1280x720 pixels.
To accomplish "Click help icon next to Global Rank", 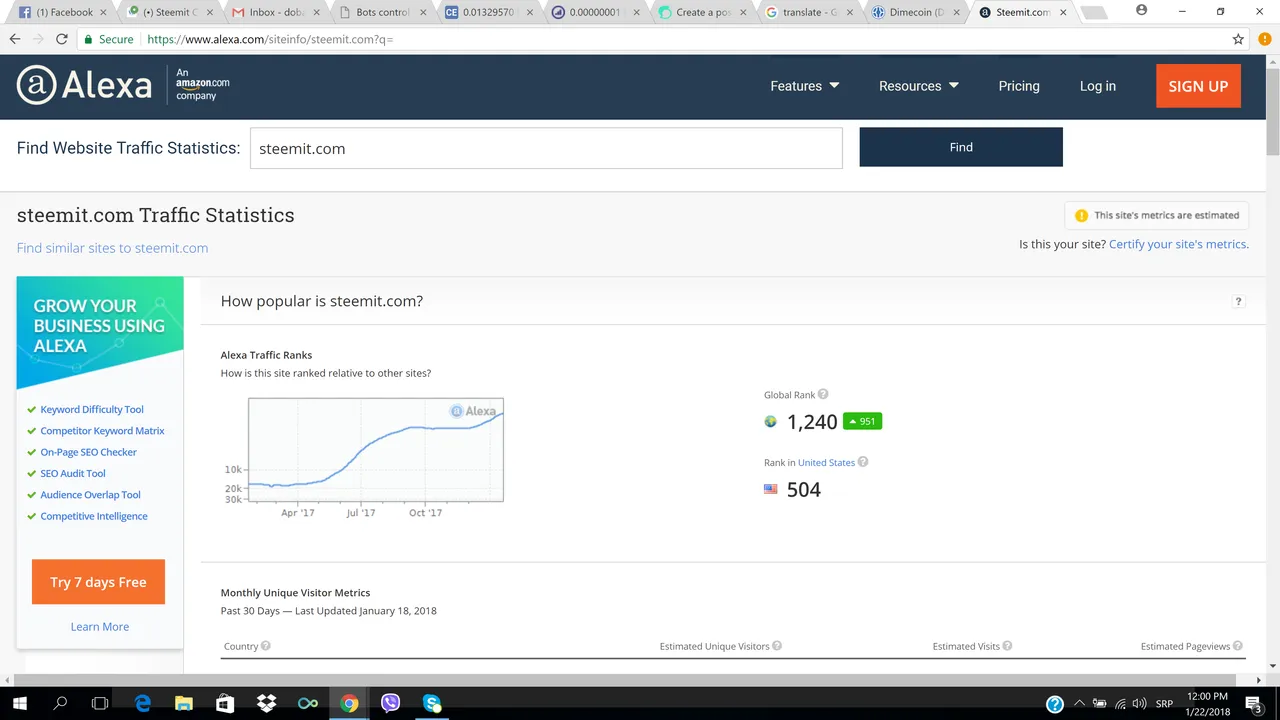I will pyautogui.click(x=823, y=395).
